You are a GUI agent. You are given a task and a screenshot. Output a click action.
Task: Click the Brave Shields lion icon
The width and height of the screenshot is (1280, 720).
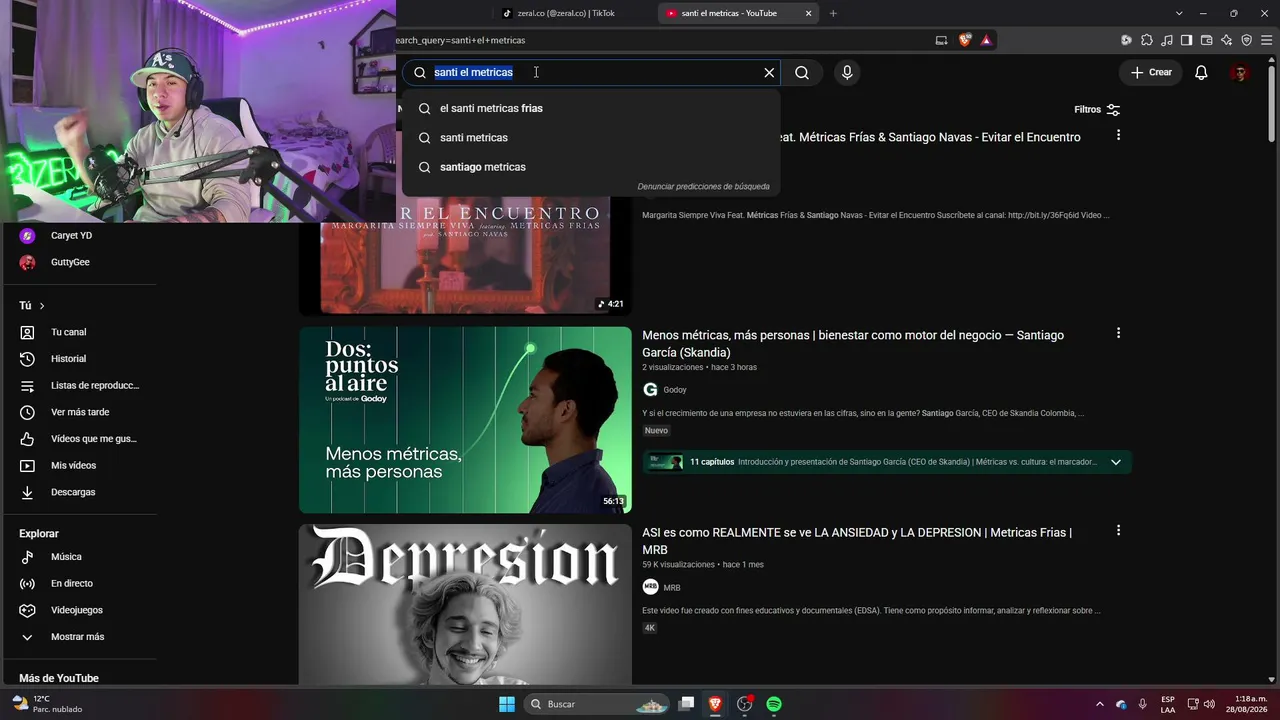965,40
